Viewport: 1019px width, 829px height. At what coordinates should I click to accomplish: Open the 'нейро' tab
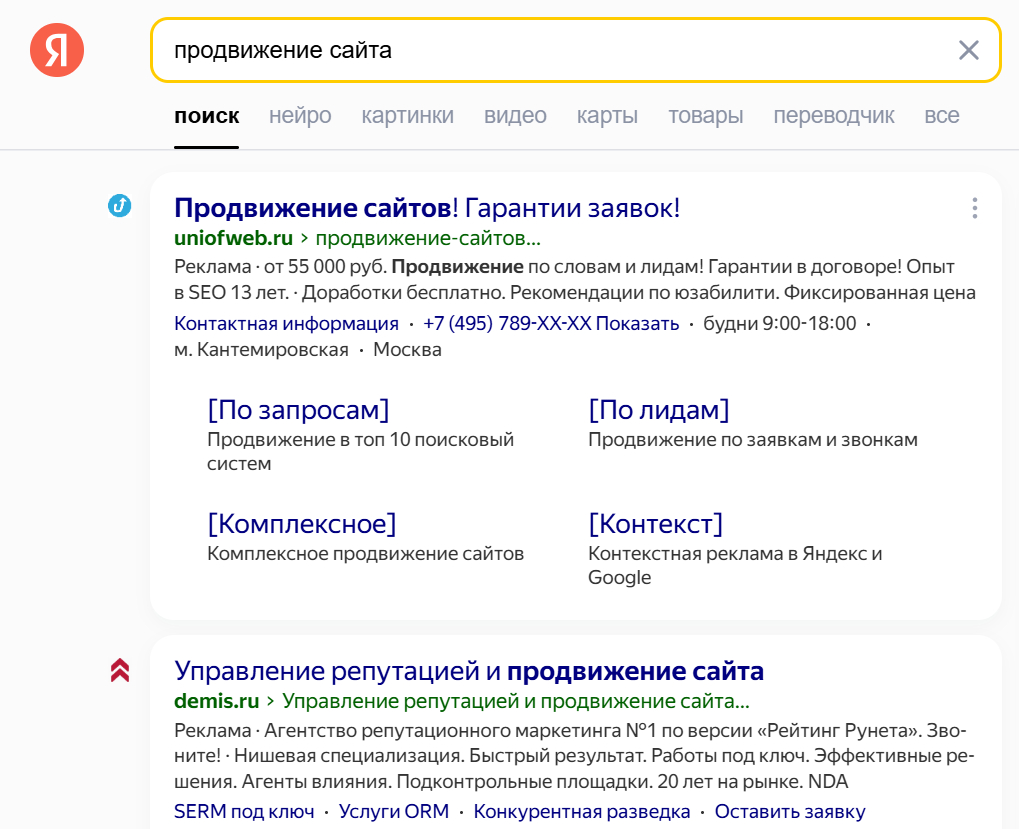coord(300,116)
